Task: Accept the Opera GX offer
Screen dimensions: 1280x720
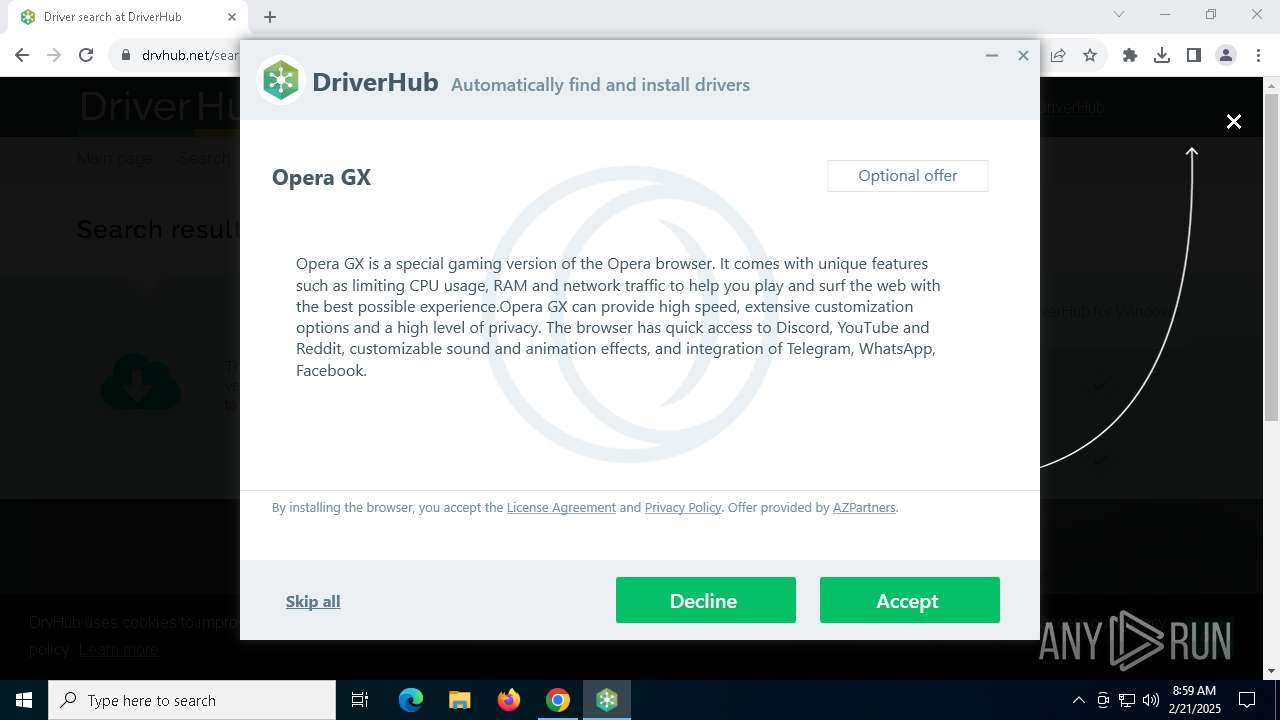Action: tap(909, 600)
